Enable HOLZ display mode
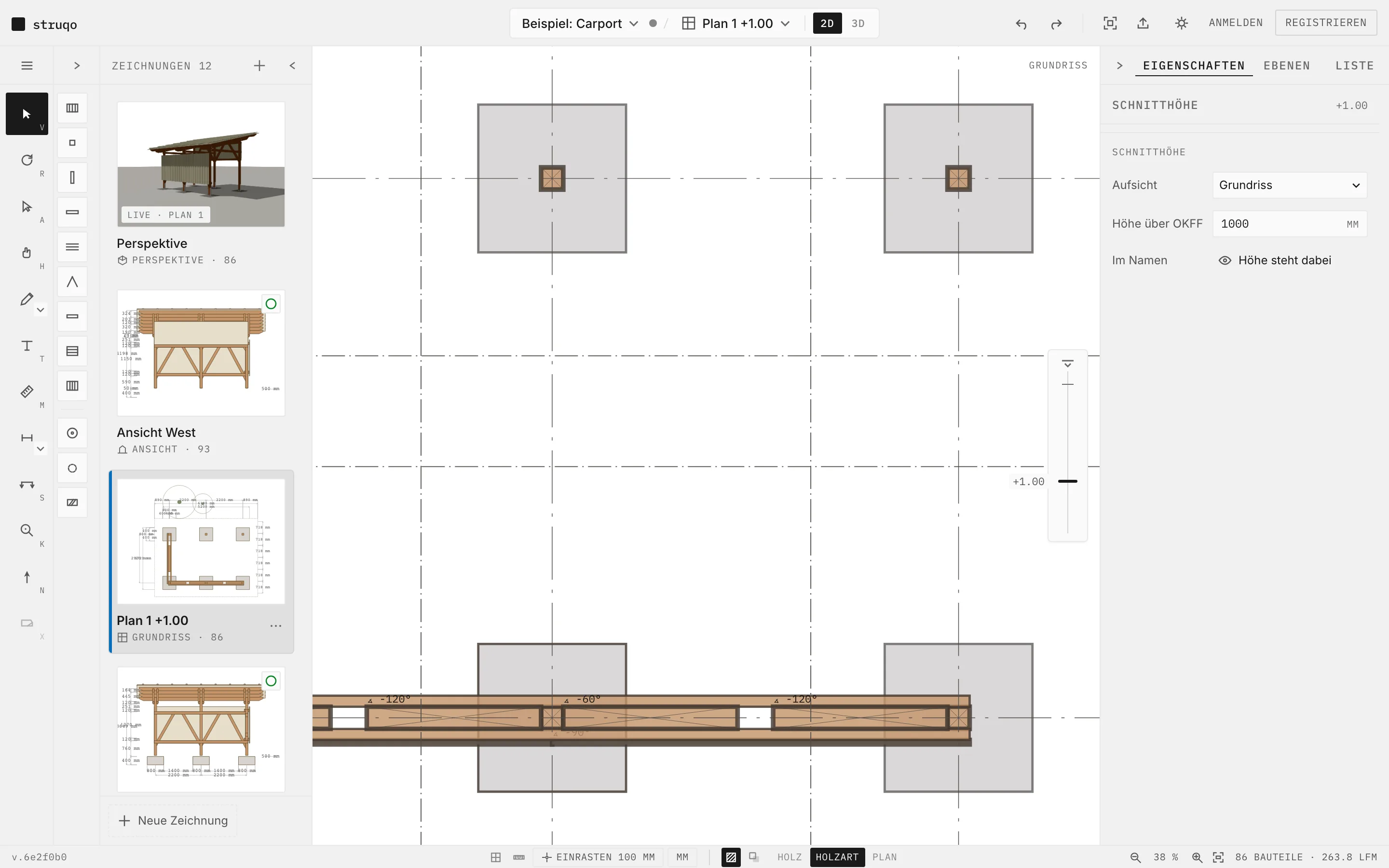This screenshot has width=1389, height=868. [x=789, y=857]
